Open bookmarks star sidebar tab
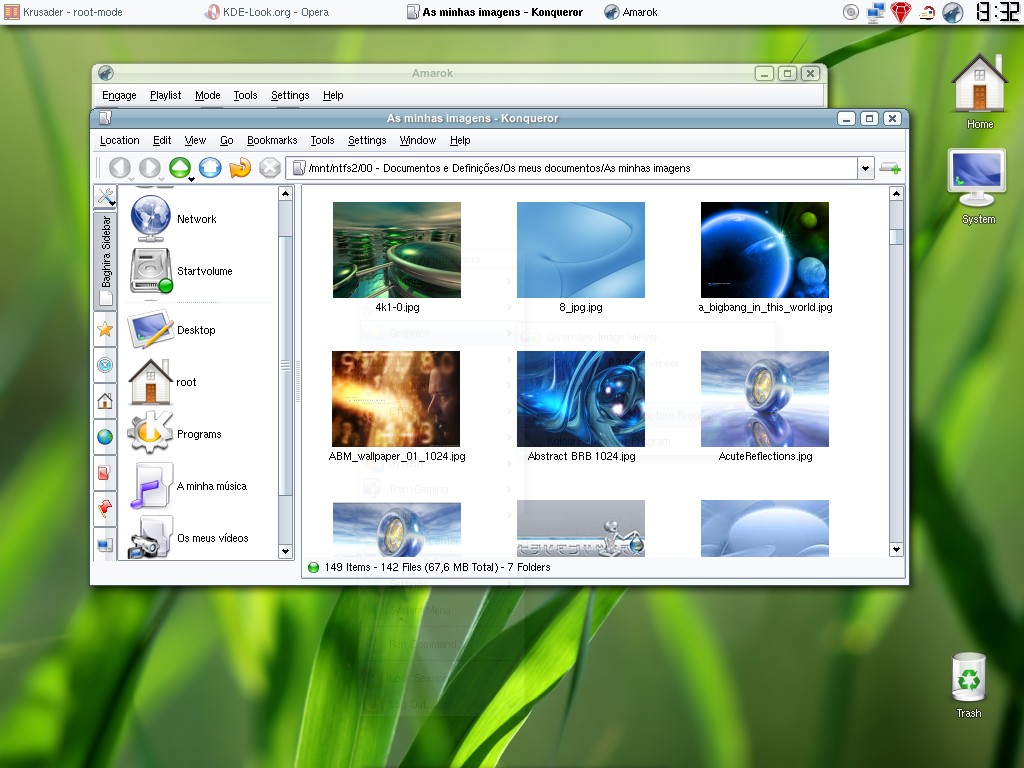The image size is (1024, 768). click(105, 329)
